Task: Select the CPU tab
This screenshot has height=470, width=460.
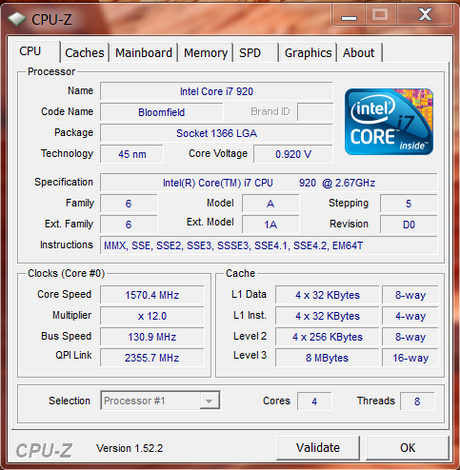Action: coord(36,51)
